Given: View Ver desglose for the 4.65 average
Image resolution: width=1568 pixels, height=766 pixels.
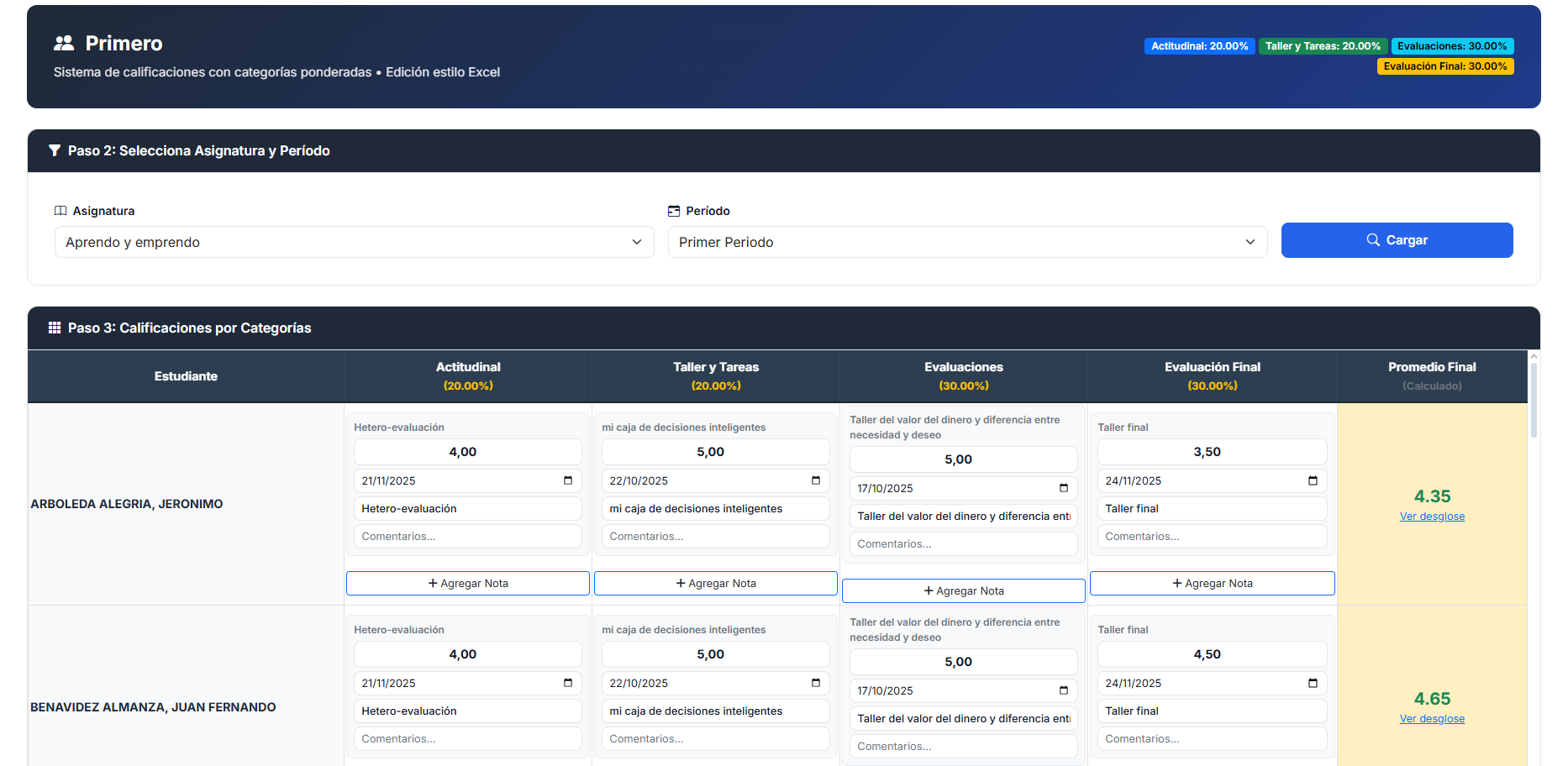Looking at the screenshot, I should (x=1432, y=719).
